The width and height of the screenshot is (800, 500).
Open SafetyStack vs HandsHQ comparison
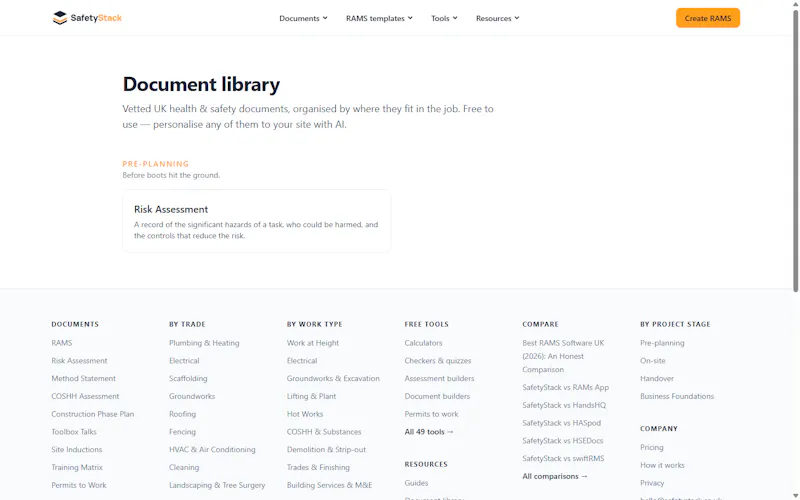coord(564,405)
